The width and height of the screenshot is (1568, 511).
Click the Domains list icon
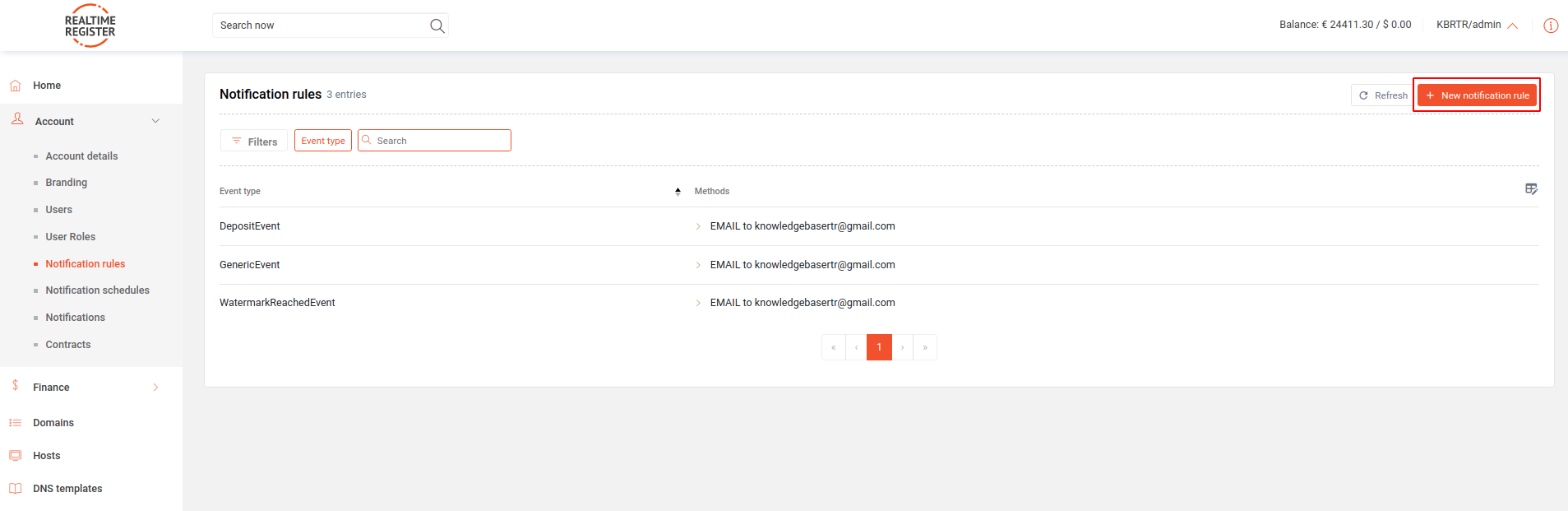[x=16, y=423]
